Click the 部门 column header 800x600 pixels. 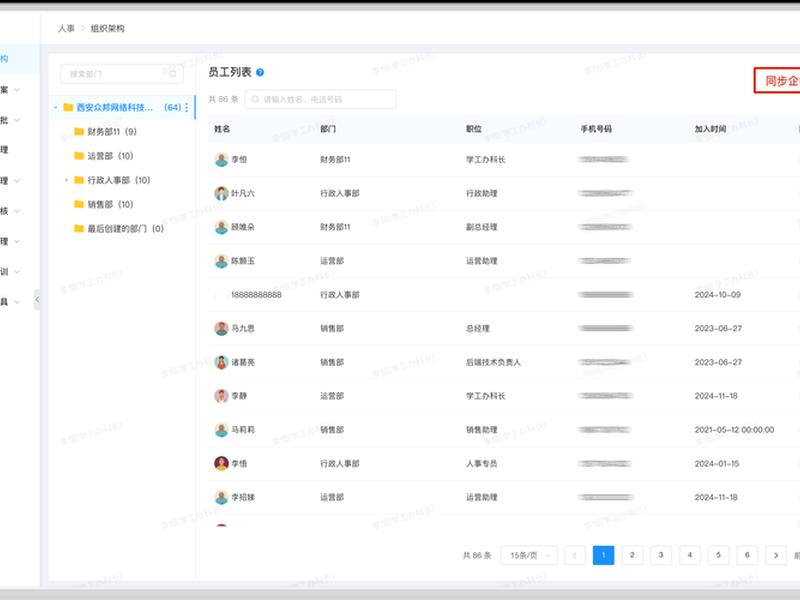click(328, 129)
